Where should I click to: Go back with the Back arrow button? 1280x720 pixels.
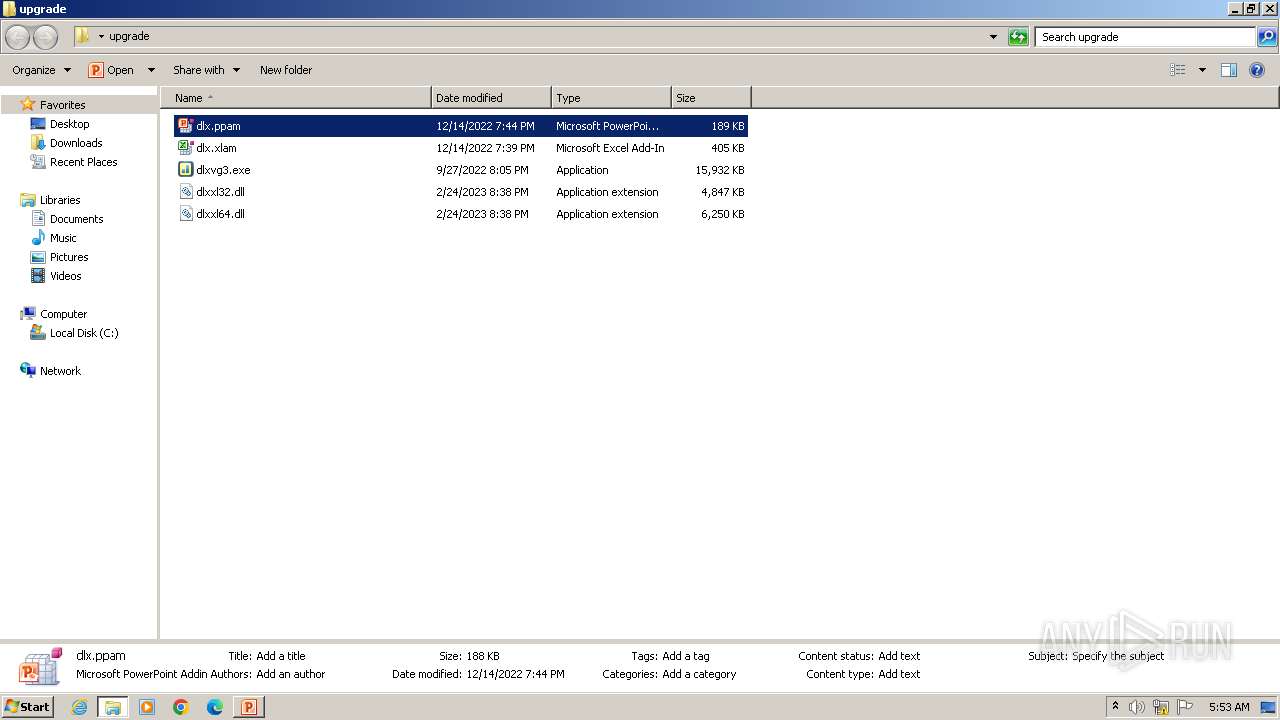tap(17, 37)
